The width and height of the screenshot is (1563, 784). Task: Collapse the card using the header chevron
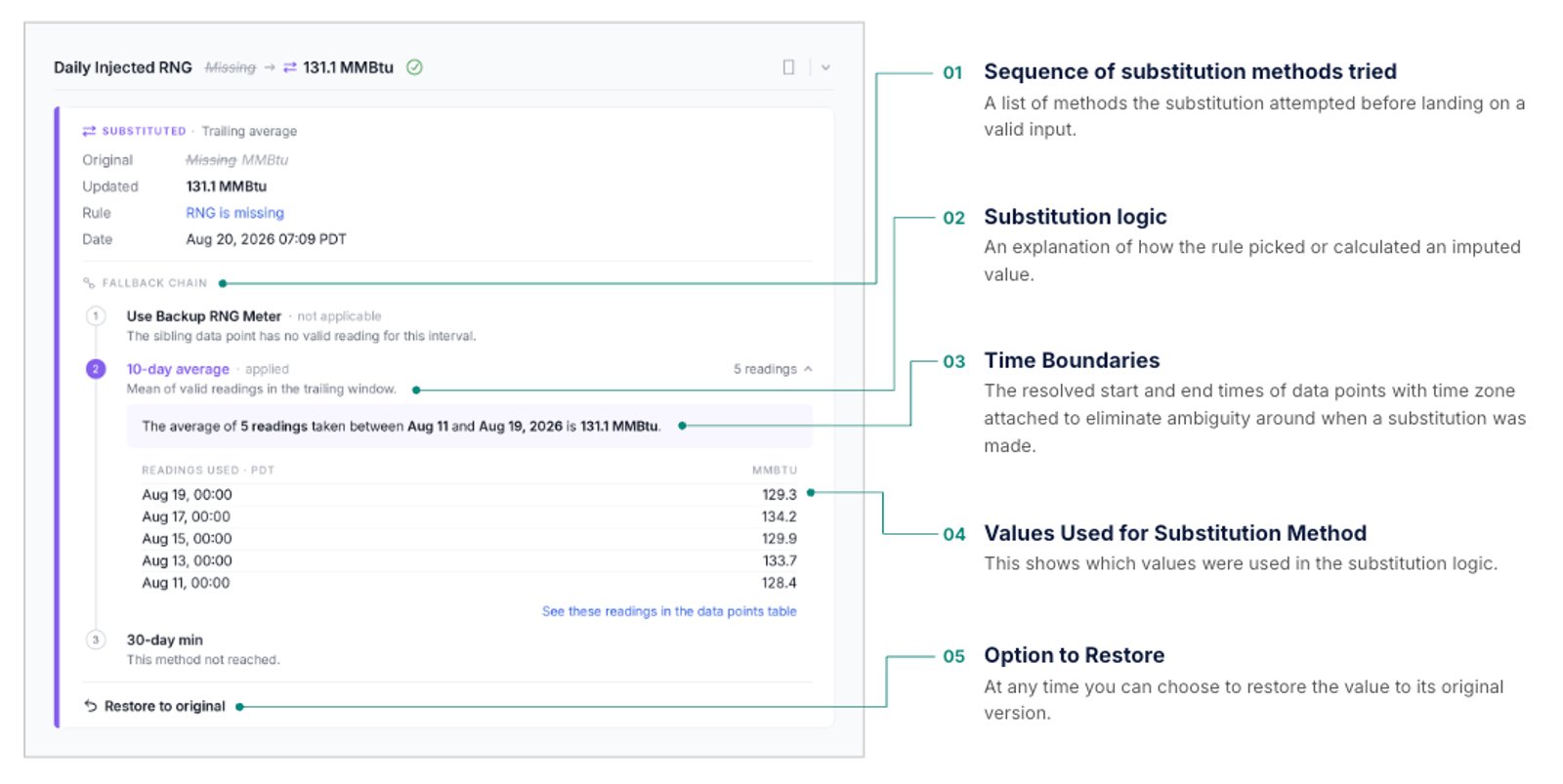point(825,67)
